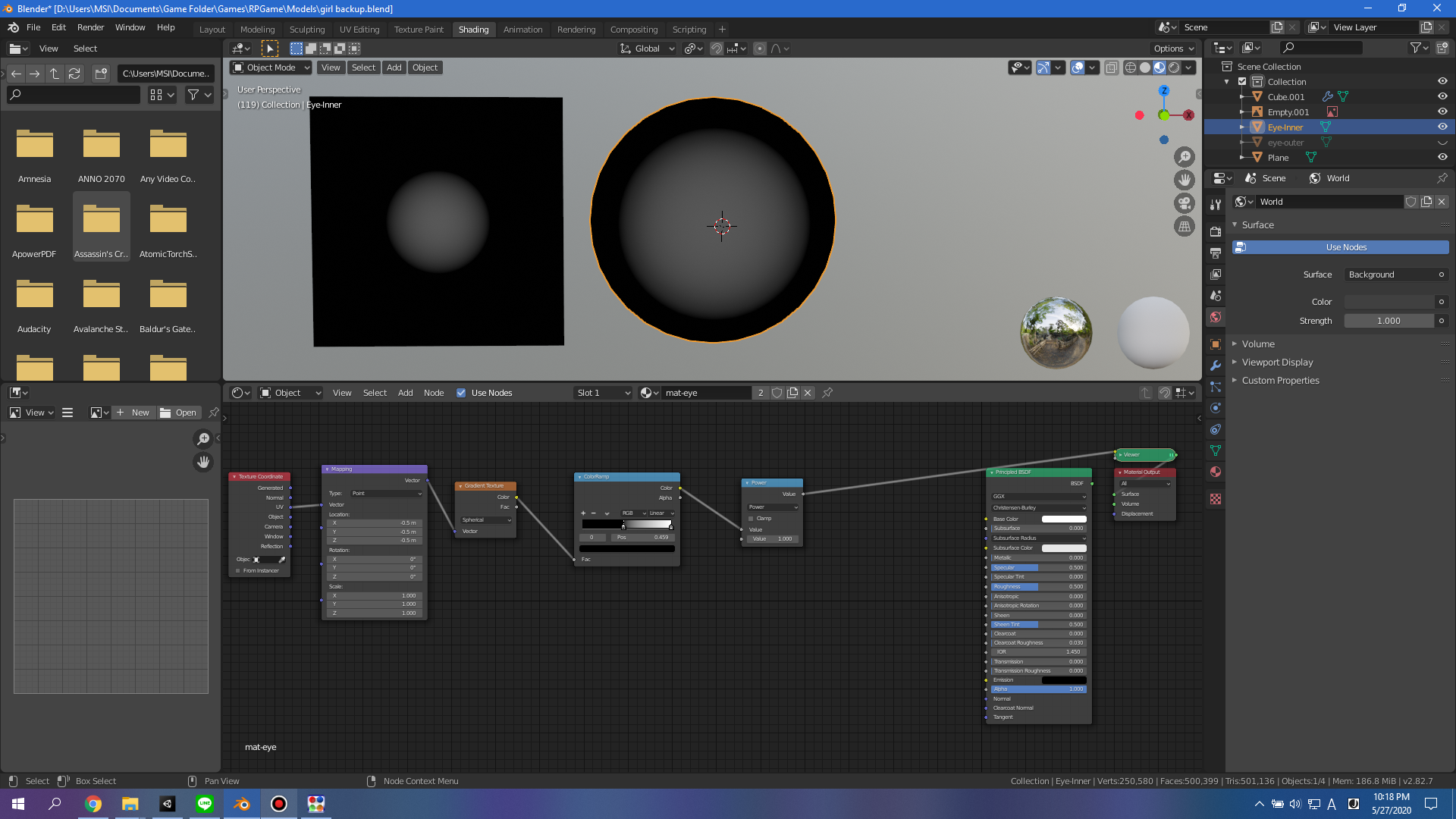Open the Output properties tab
The height and width of the screenshot is (819, 1456).
tap(1216, 253)
